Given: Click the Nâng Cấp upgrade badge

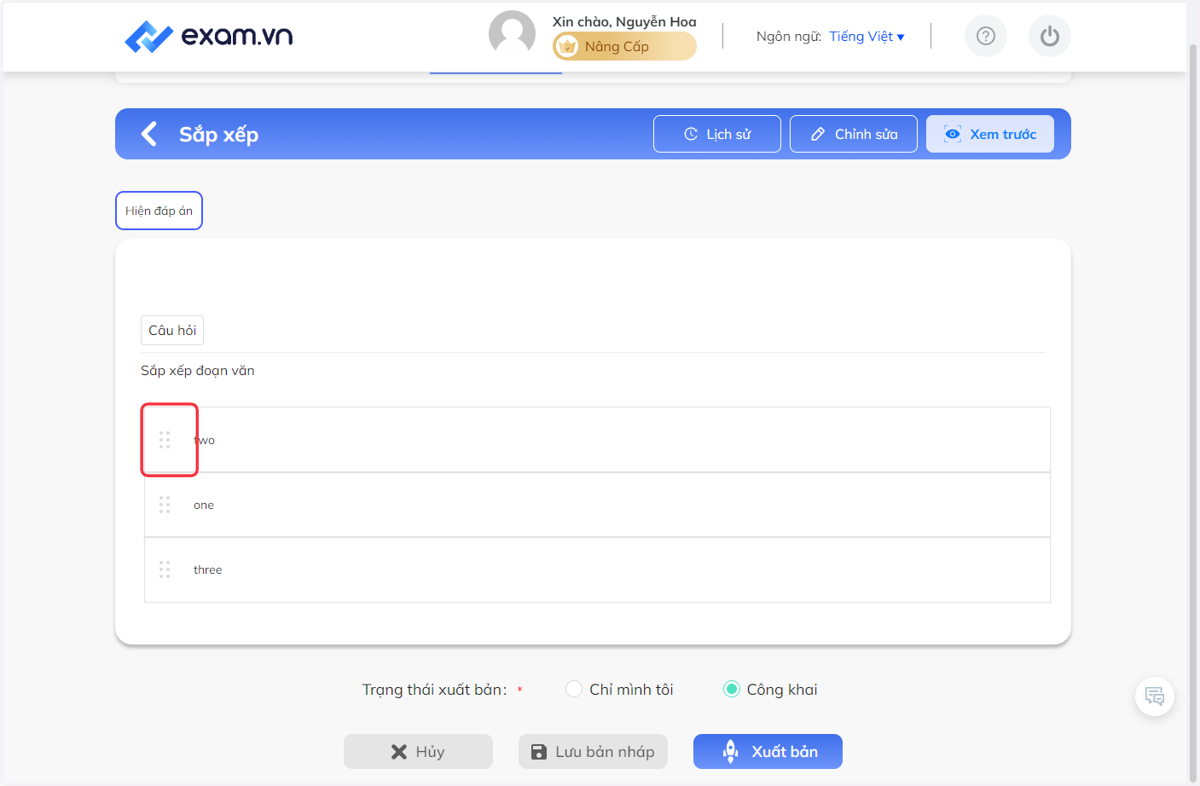Looking at the screenshot, I should [624, 46].
